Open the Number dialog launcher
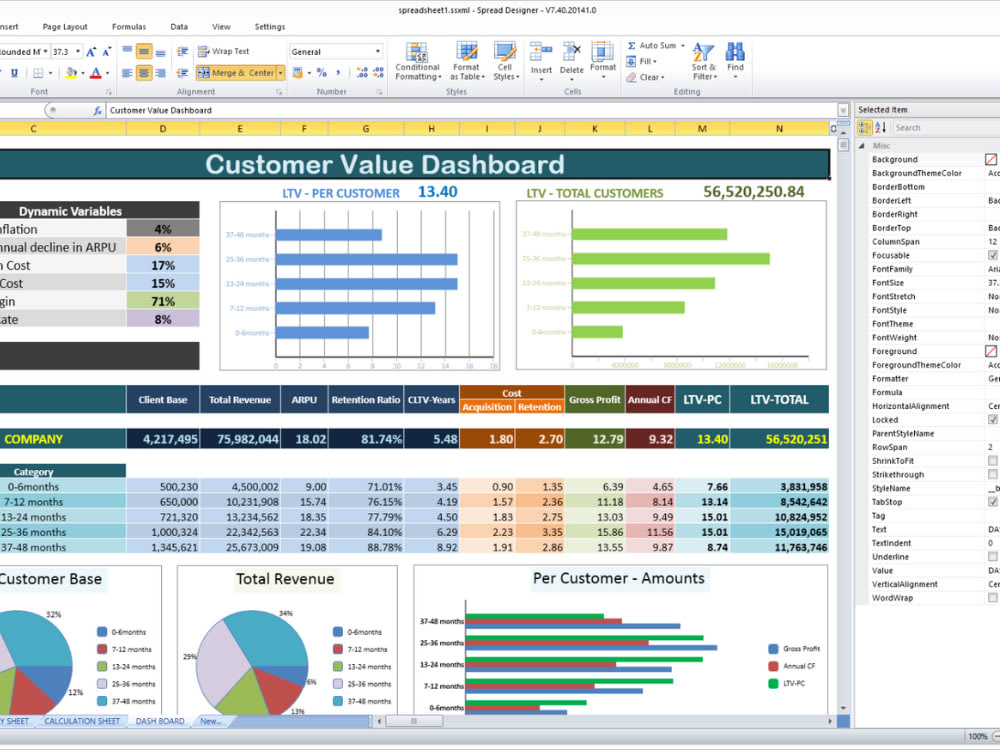Viewport: 1000px width, 750px height. coord(379,92)
